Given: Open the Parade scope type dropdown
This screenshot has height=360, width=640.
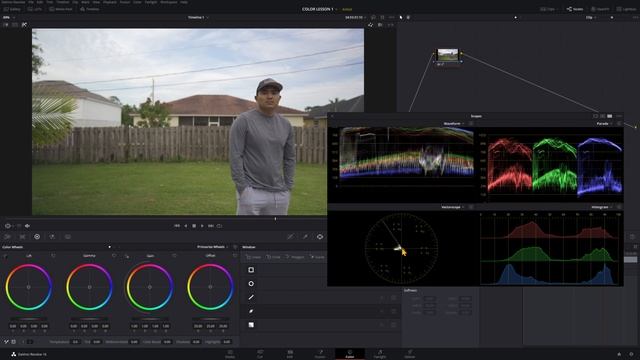Looking at the screenshot, I should point(604,123).
